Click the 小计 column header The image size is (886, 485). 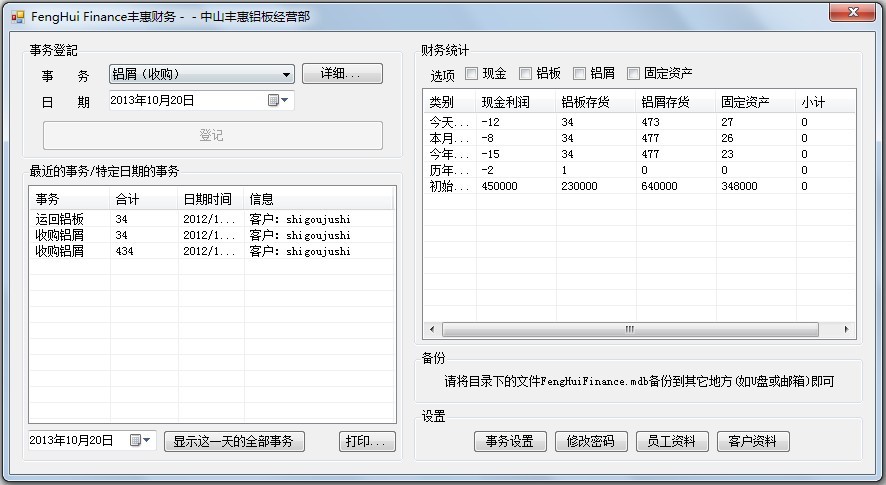pyautogui.click(x=826, y=102)
